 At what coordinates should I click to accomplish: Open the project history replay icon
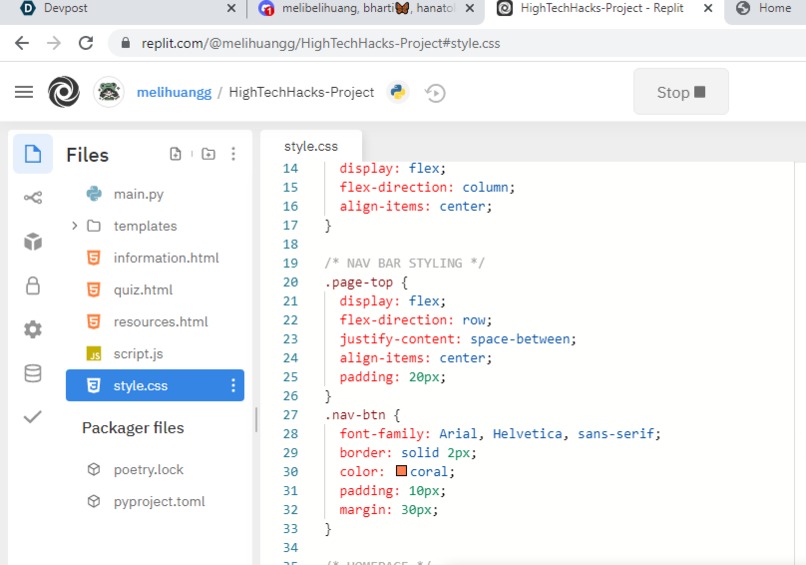(435, 93)
